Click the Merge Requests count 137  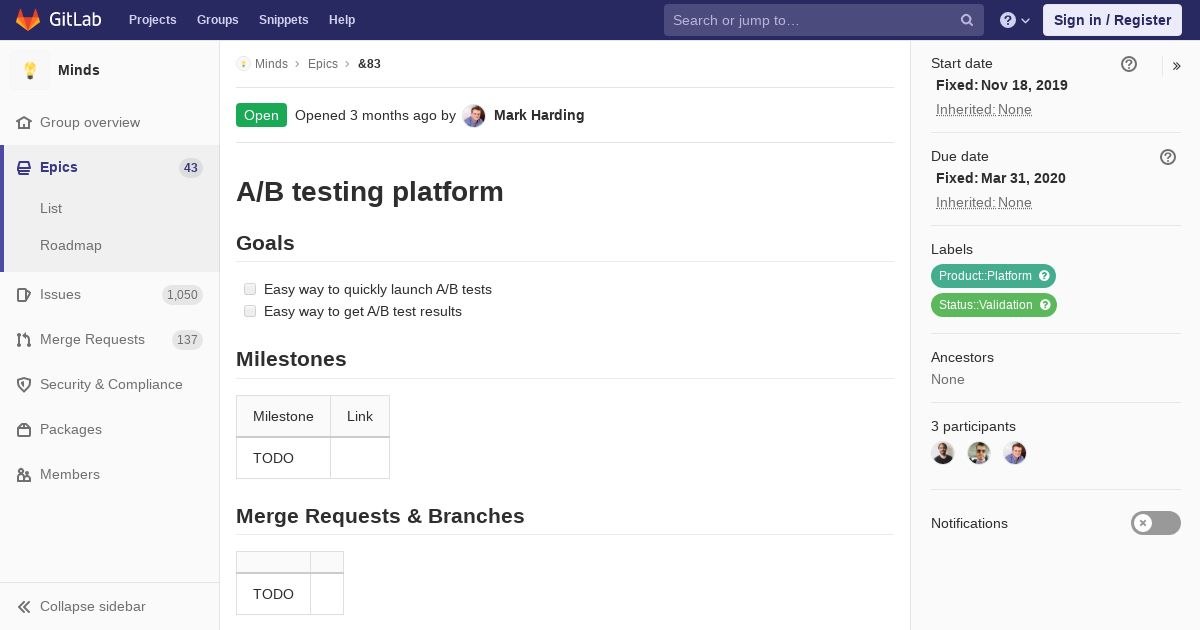(187, 340)
